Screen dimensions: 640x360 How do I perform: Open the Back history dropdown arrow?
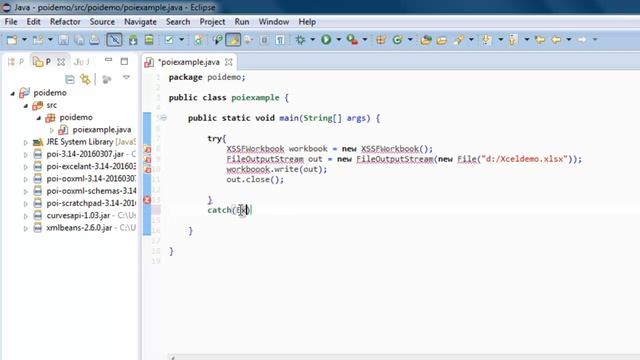[569, 40]
